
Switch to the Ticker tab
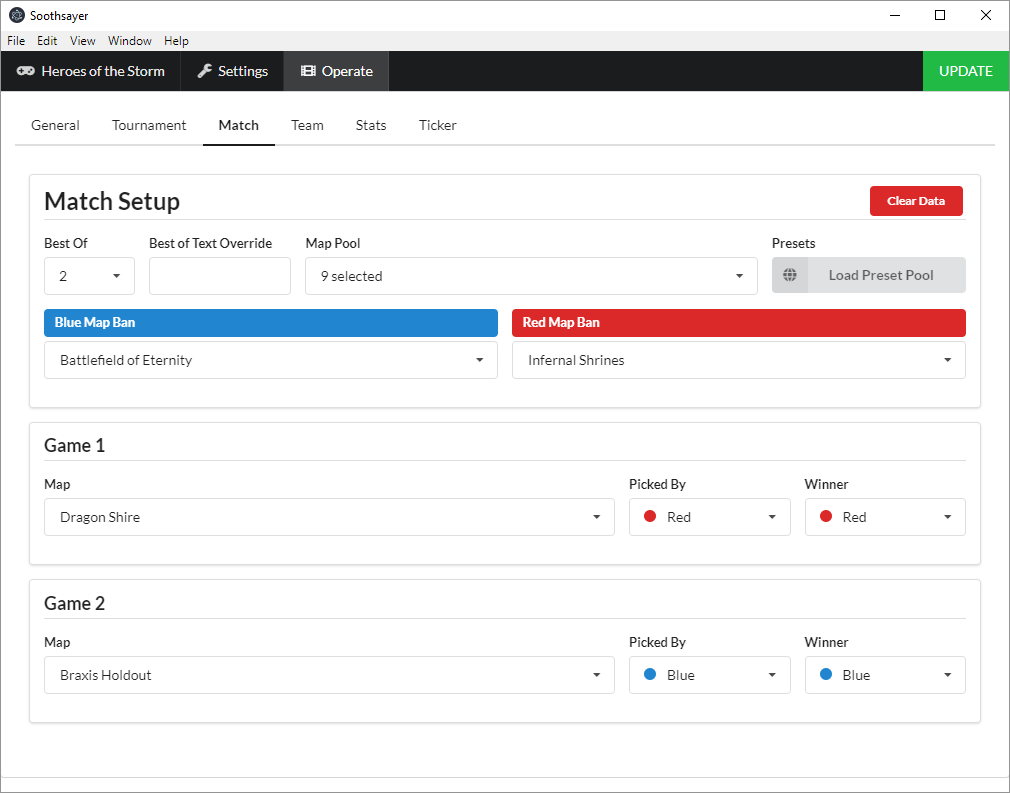438,125
